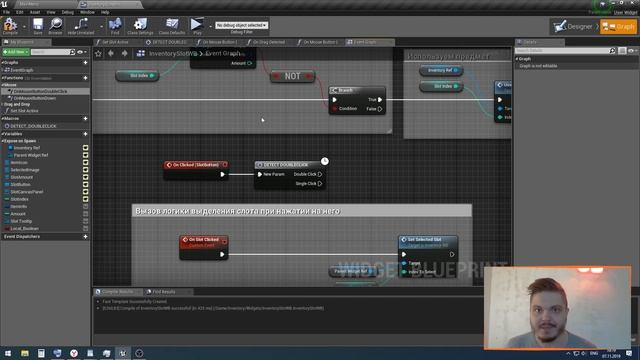The height and width of the screenshot is (360, 640).
Task: Switch to the On Drag Detected graph tab
Action: [x=268, y=42]
